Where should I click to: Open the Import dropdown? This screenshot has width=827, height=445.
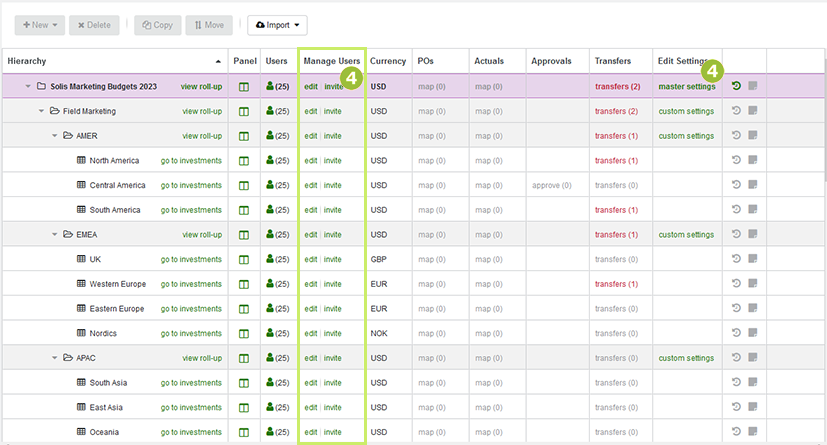coord(277,25)
